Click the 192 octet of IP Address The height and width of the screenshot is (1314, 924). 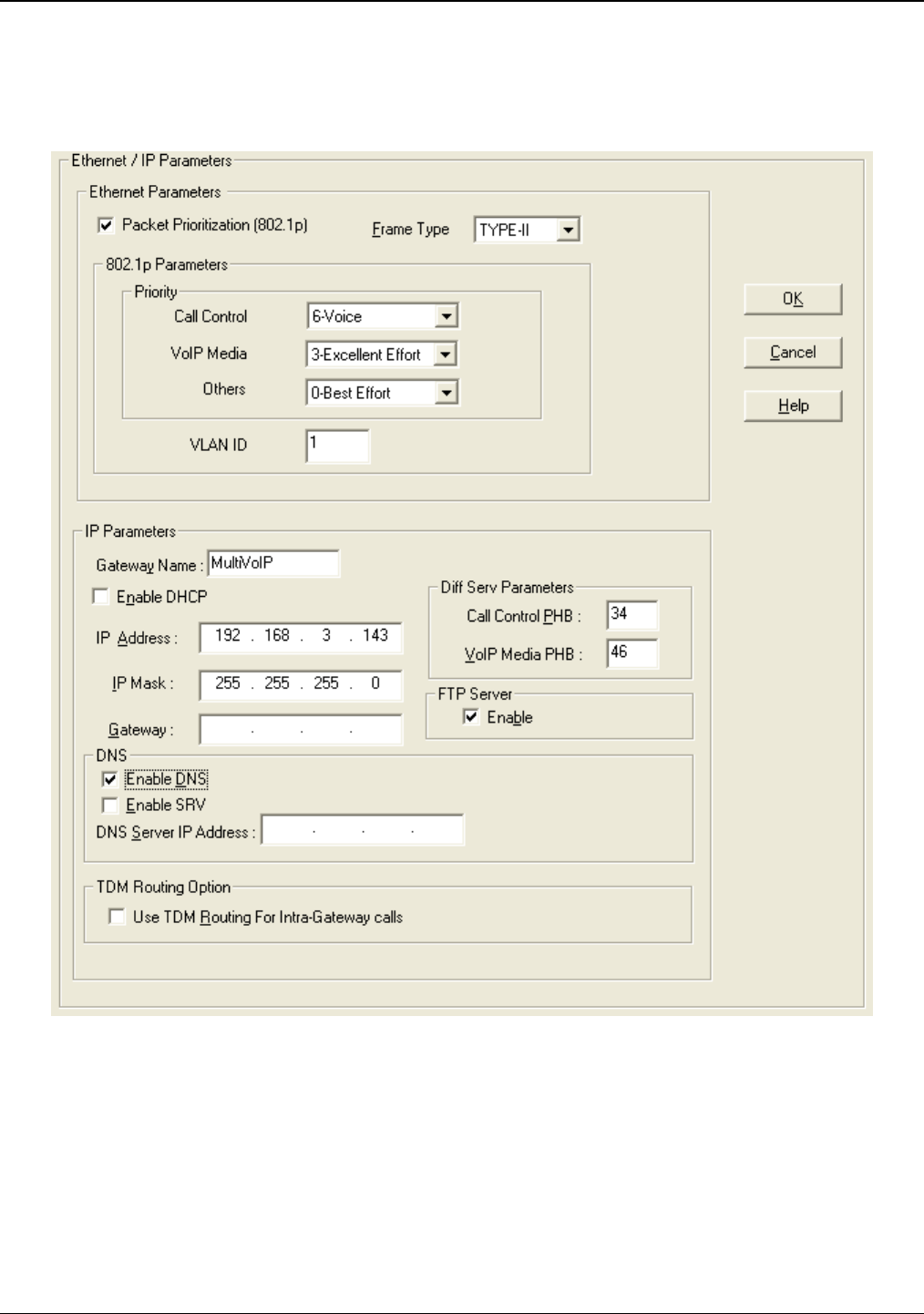228,636
